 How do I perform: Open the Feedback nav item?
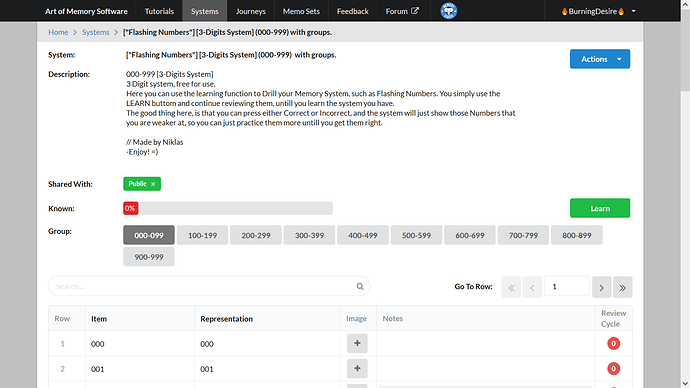pyautogui.click(x=352, y=11)
